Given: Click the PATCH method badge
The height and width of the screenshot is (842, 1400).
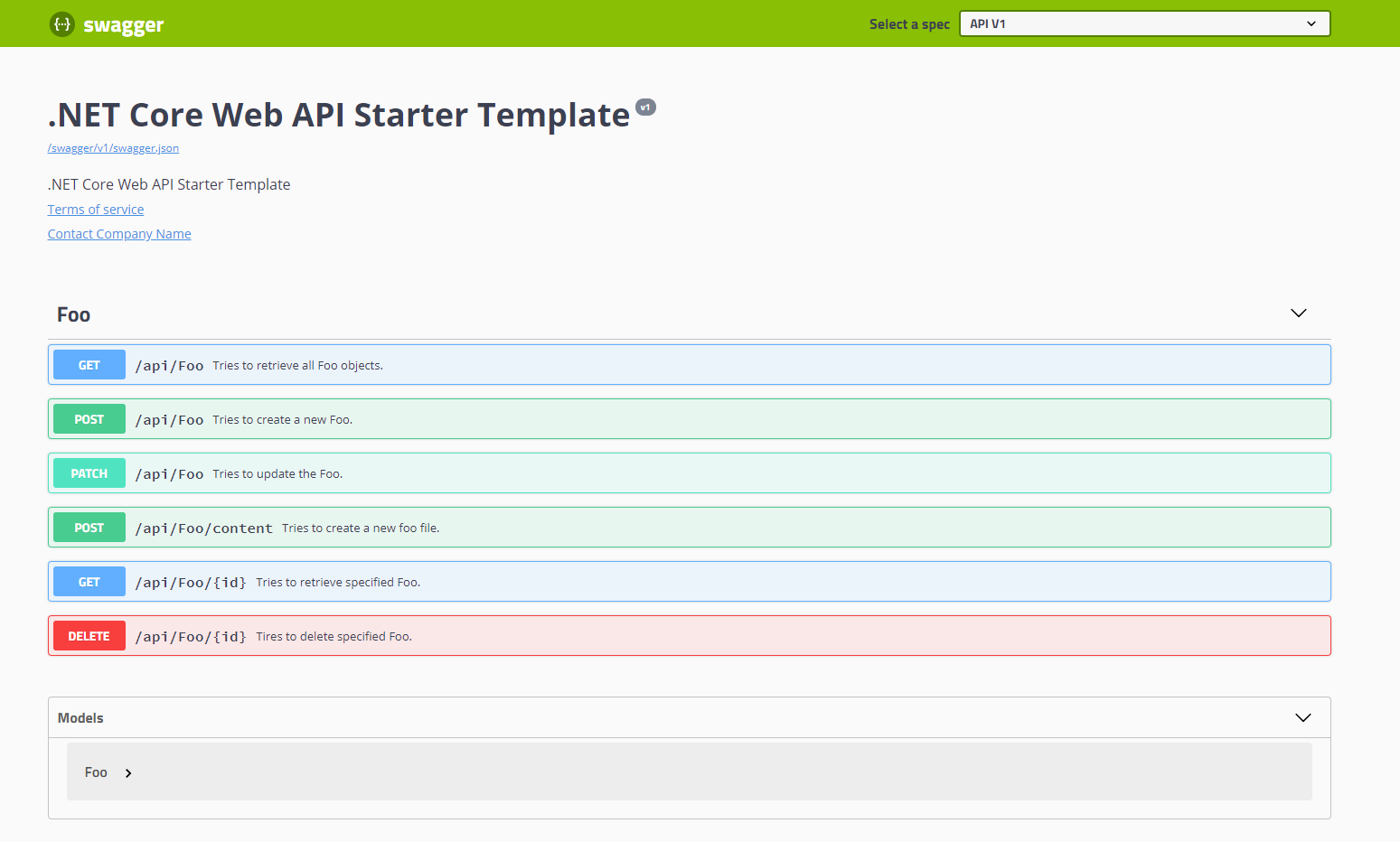Looking at the screenshot, I should [89, 473].
